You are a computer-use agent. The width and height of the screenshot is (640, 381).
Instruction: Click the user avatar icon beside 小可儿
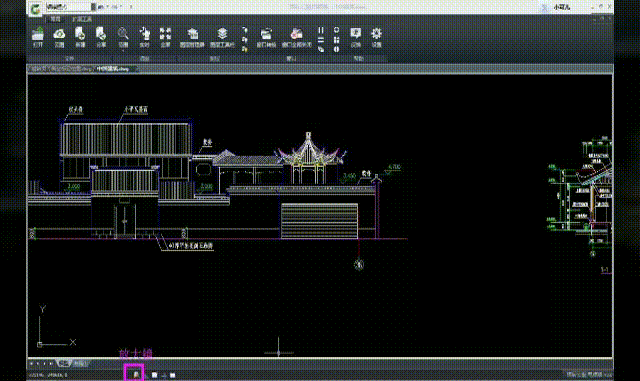click(x=544, y=7)
